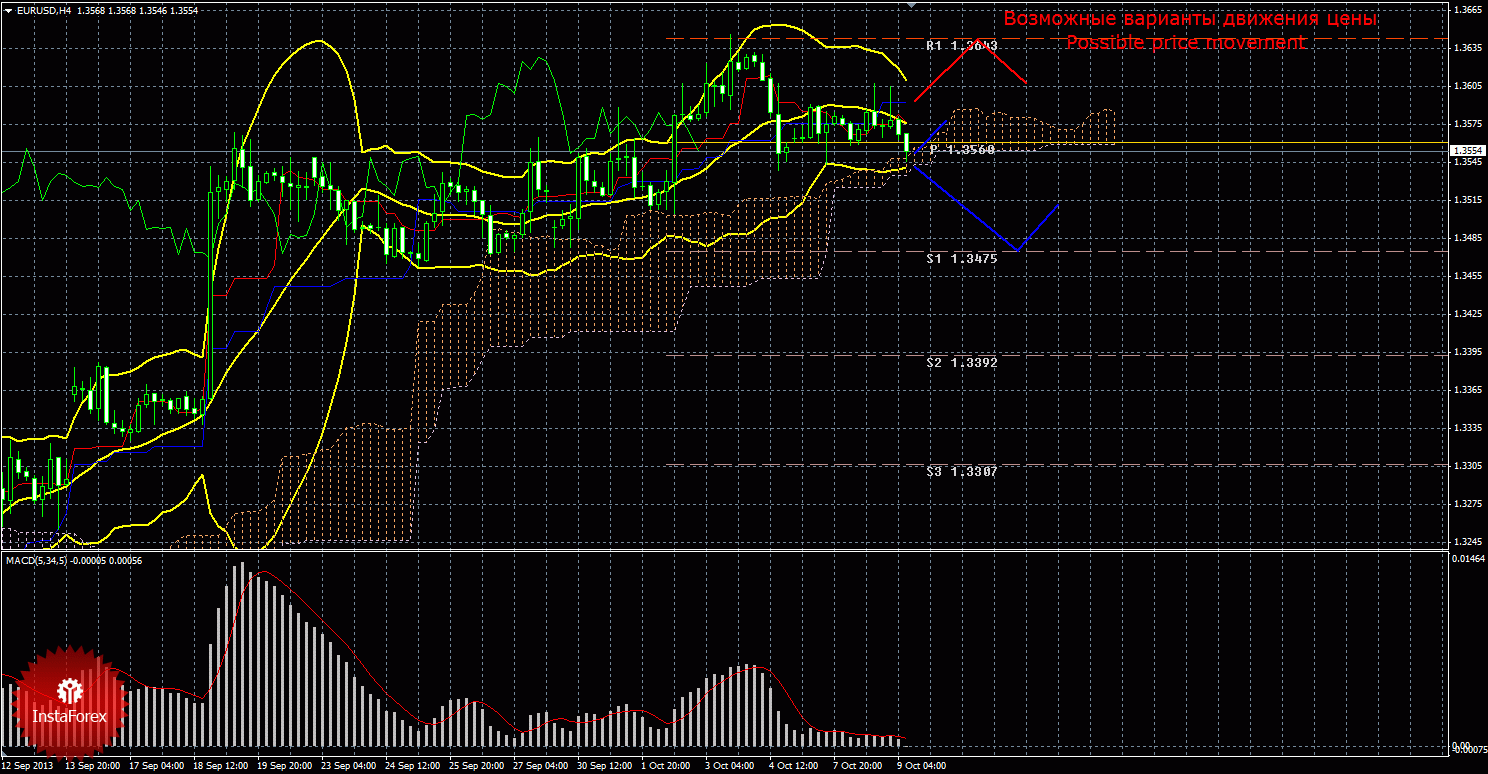Click the 1.3605 price scale value
Image resolution: width=1488 pixels, height=774 pixels.
(x=1466, y=86)
